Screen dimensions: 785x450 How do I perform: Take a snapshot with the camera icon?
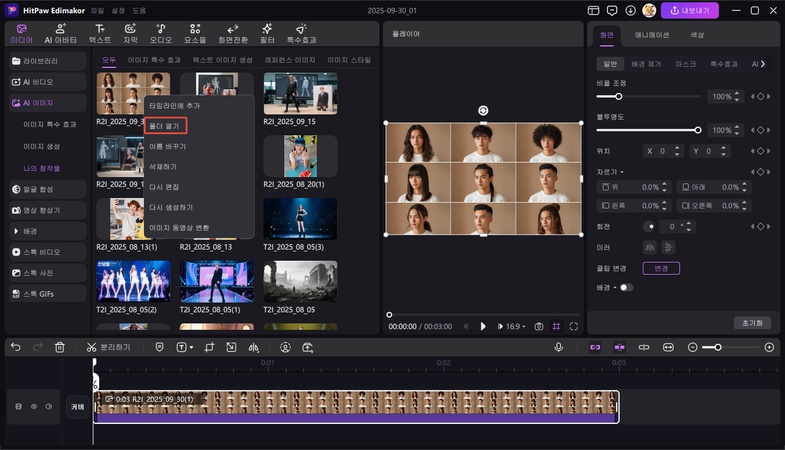point(539,326)
